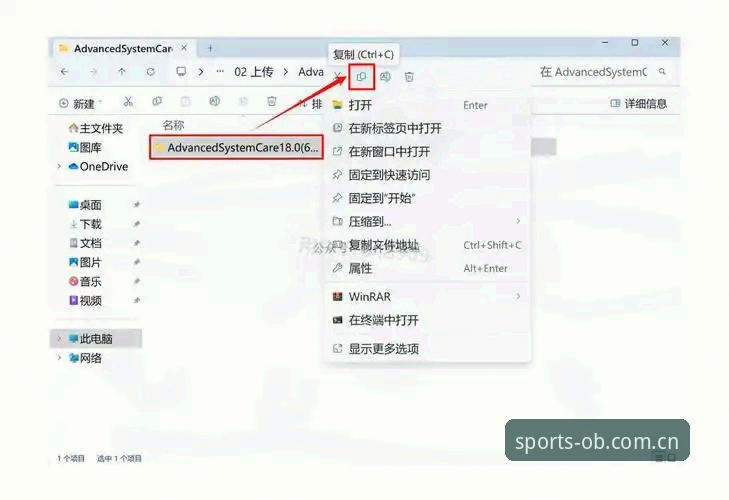
Task: Click the Rename icon in the command toolbar
Action: [x=214, y=101]
